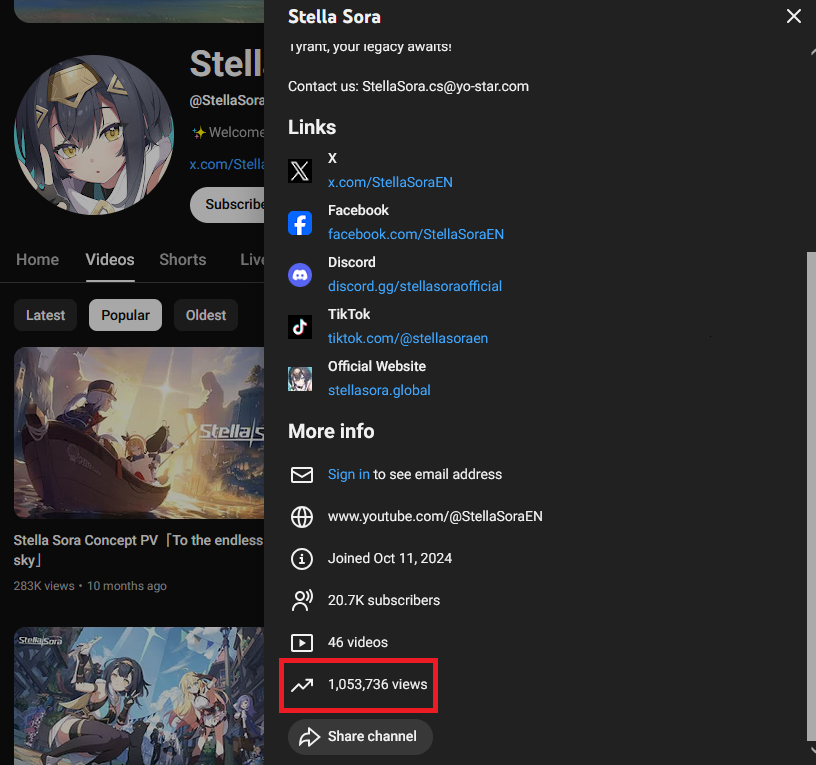
Task: Select the Videos tab
Action: pos(110,259)
